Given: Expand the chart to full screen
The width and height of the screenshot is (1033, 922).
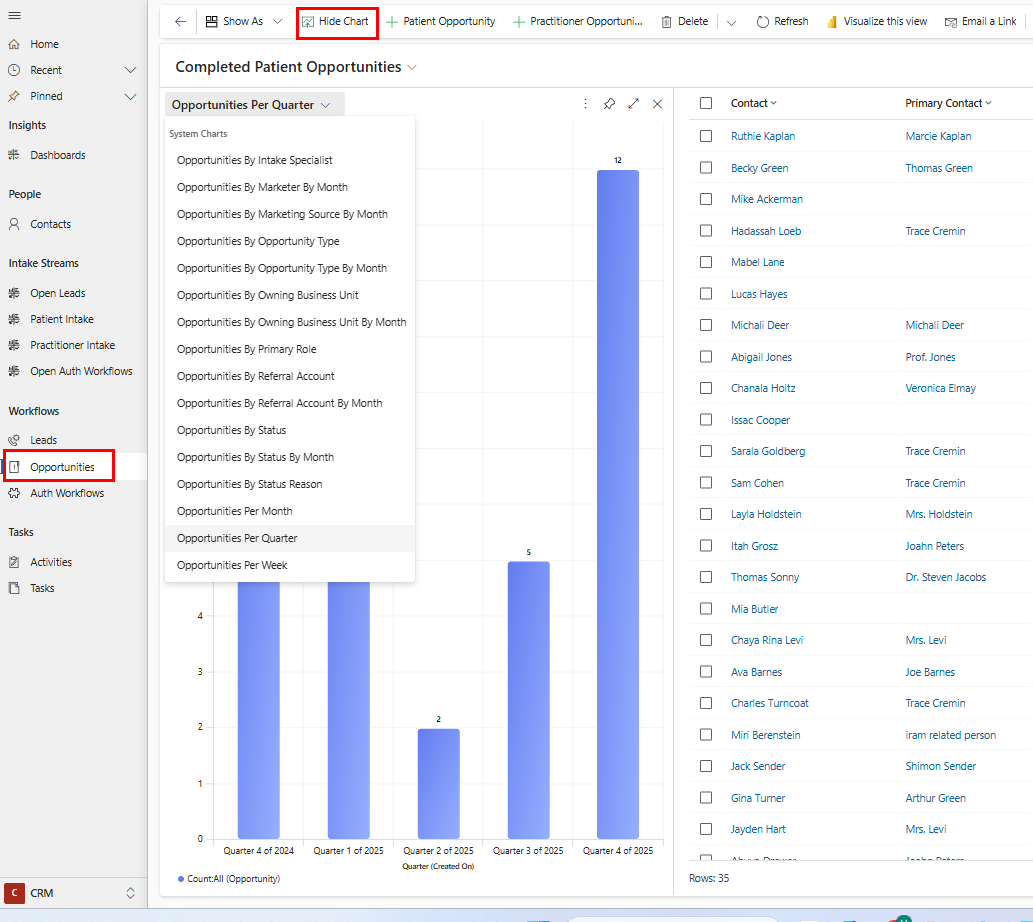Looking at the screenshot, I should point(633,104).
